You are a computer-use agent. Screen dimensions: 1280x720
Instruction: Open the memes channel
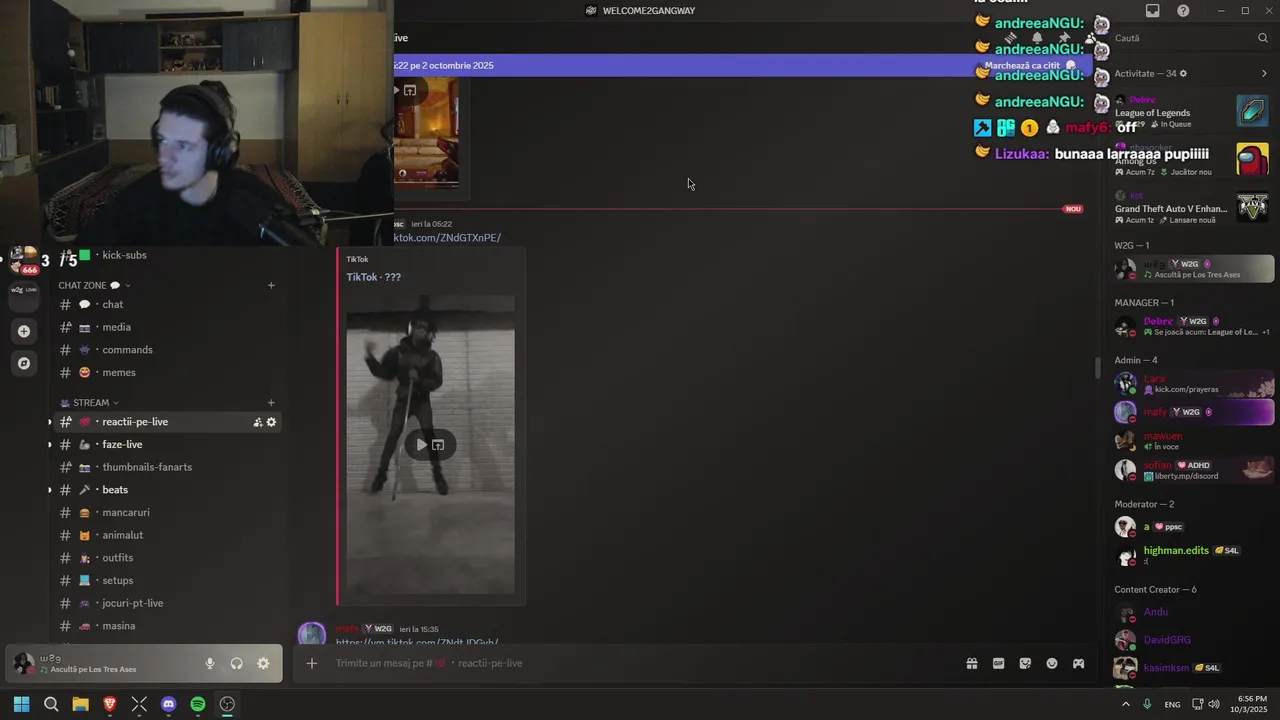click(x=166, y=372)
